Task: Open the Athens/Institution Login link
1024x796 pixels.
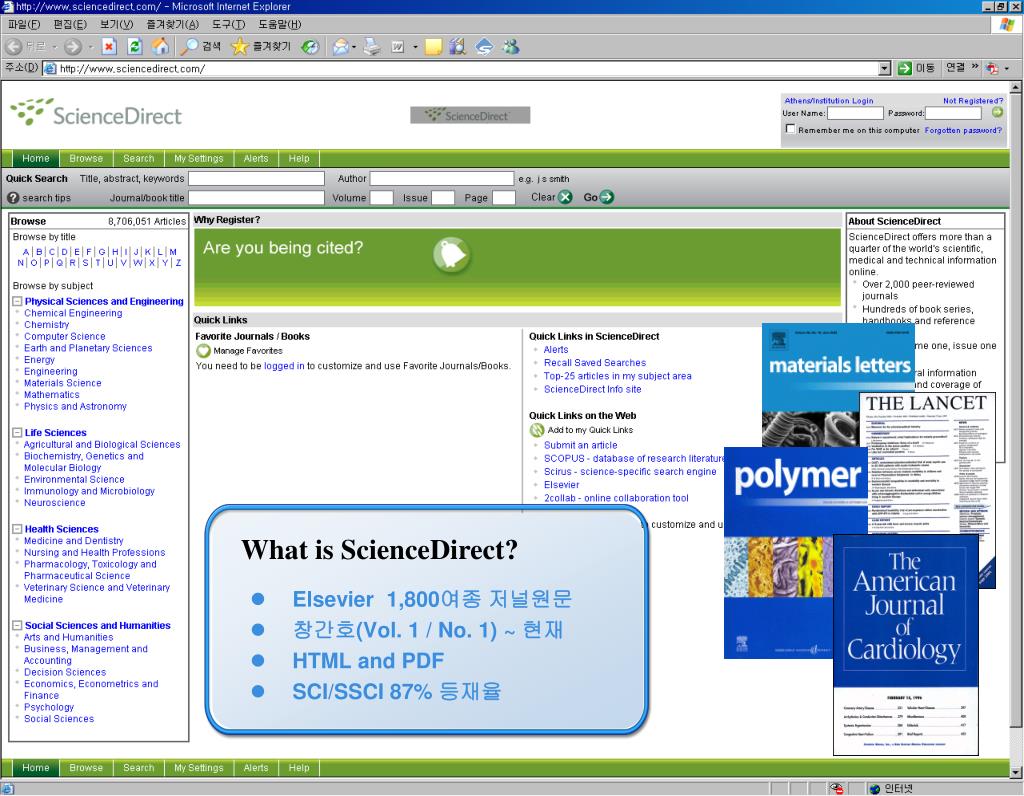Action: click(x=828, y=101)
